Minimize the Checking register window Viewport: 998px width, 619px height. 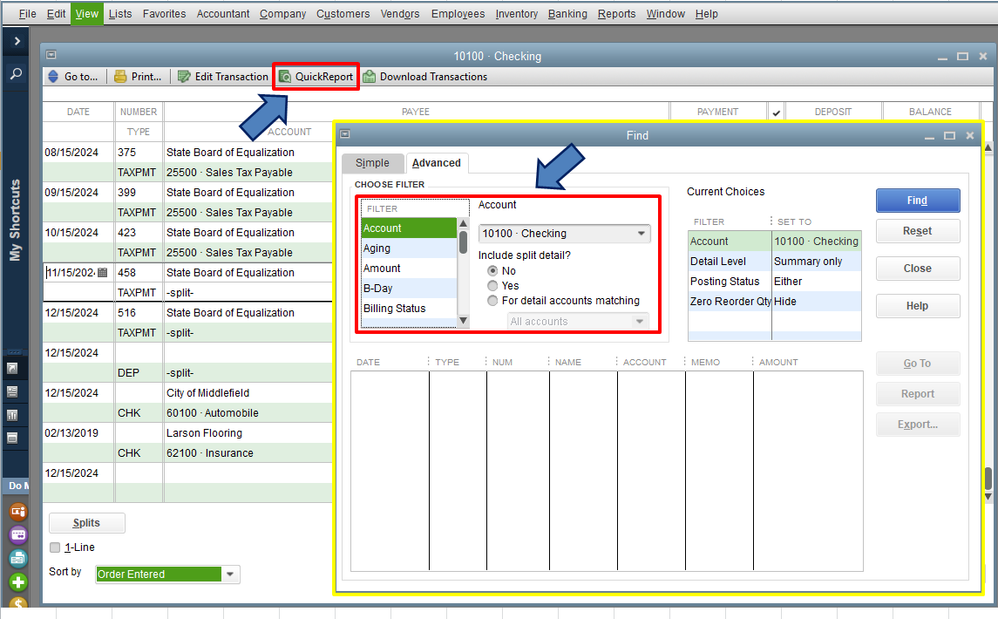click(943, 57)
